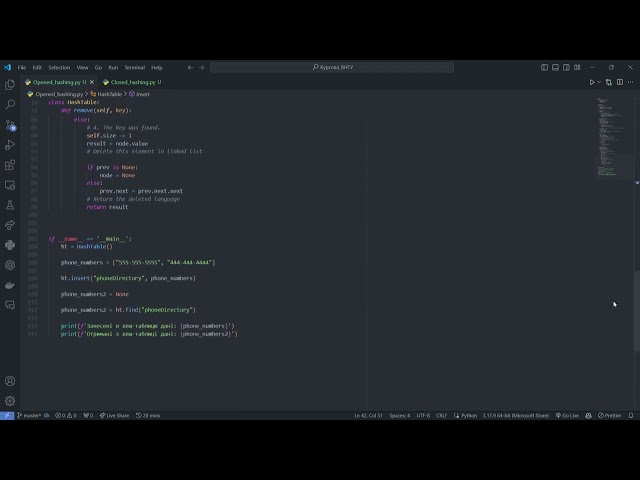This screenshot has width=640, height=480.
Task: Change line endings via CRLF
Action: (x=442, y=416)
